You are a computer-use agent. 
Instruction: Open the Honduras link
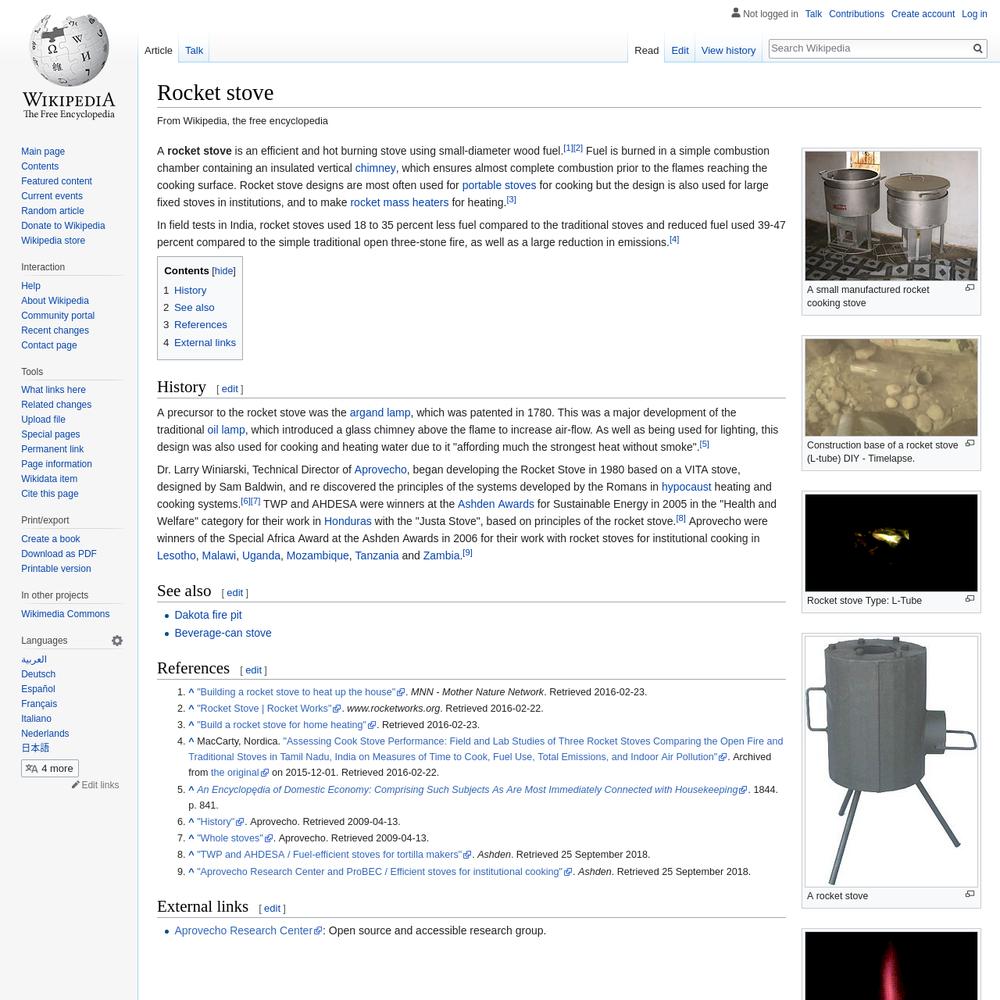(348, 521)
